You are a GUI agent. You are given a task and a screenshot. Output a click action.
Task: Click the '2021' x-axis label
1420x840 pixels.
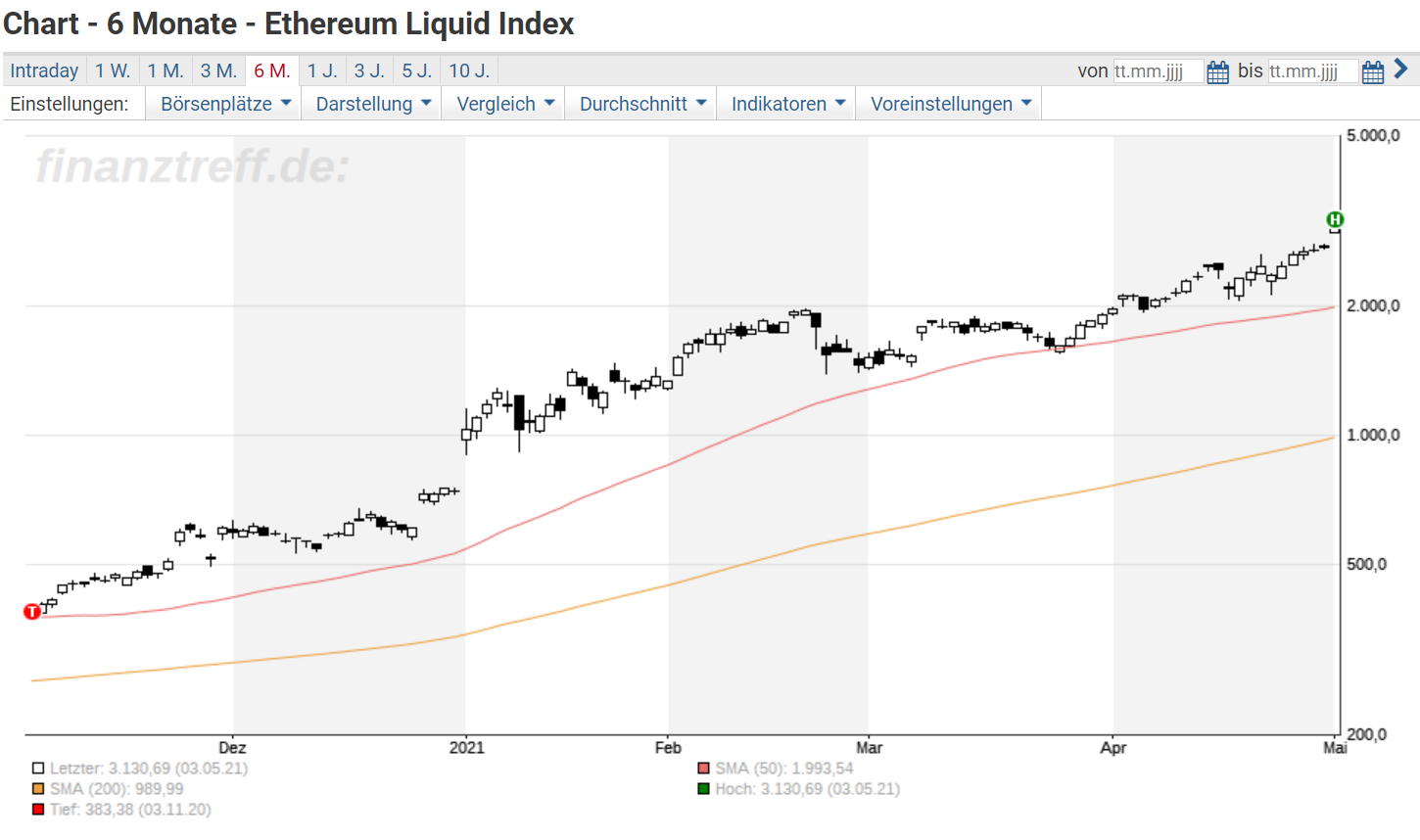coord(466,748)
